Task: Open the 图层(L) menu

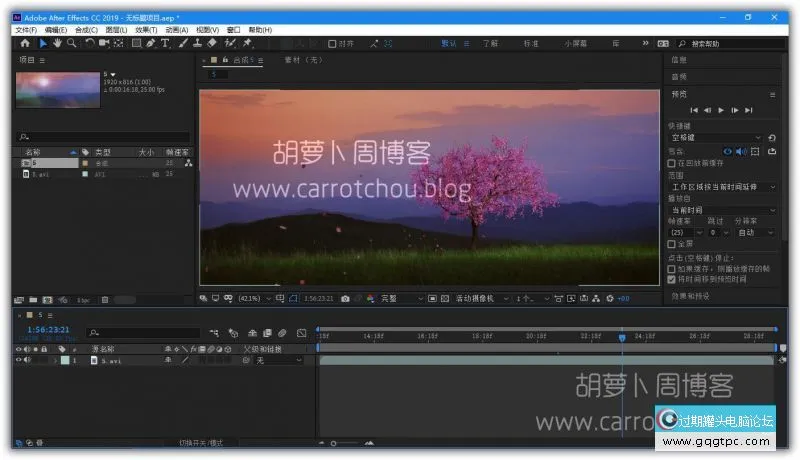Action: coord(116,30)
